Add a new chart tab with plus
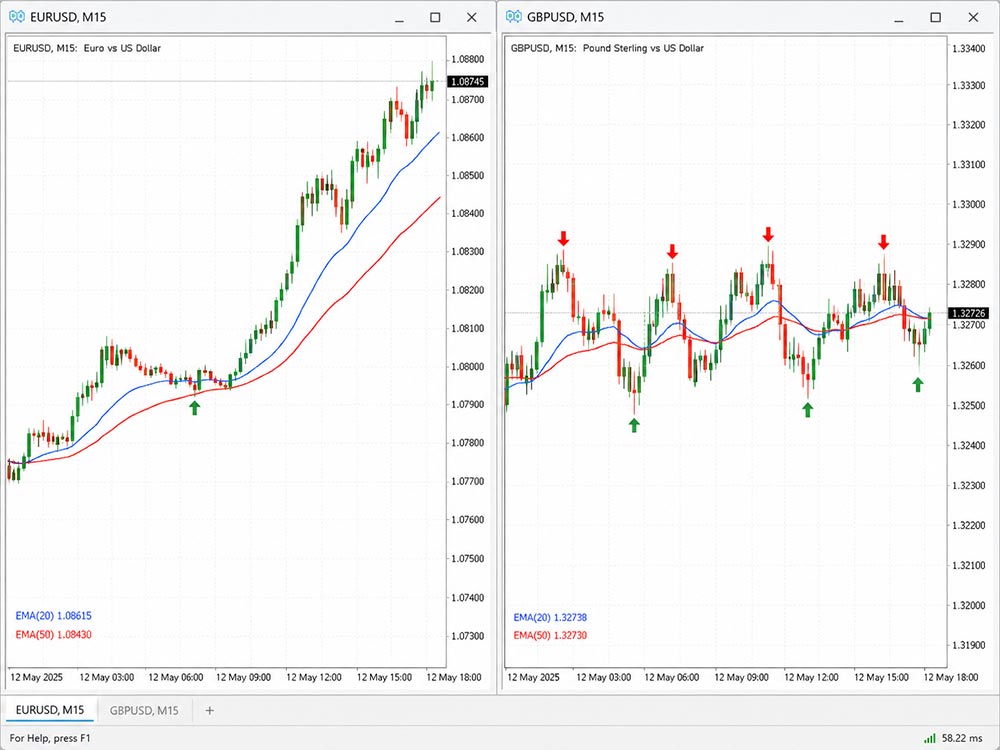 point(209,710)
